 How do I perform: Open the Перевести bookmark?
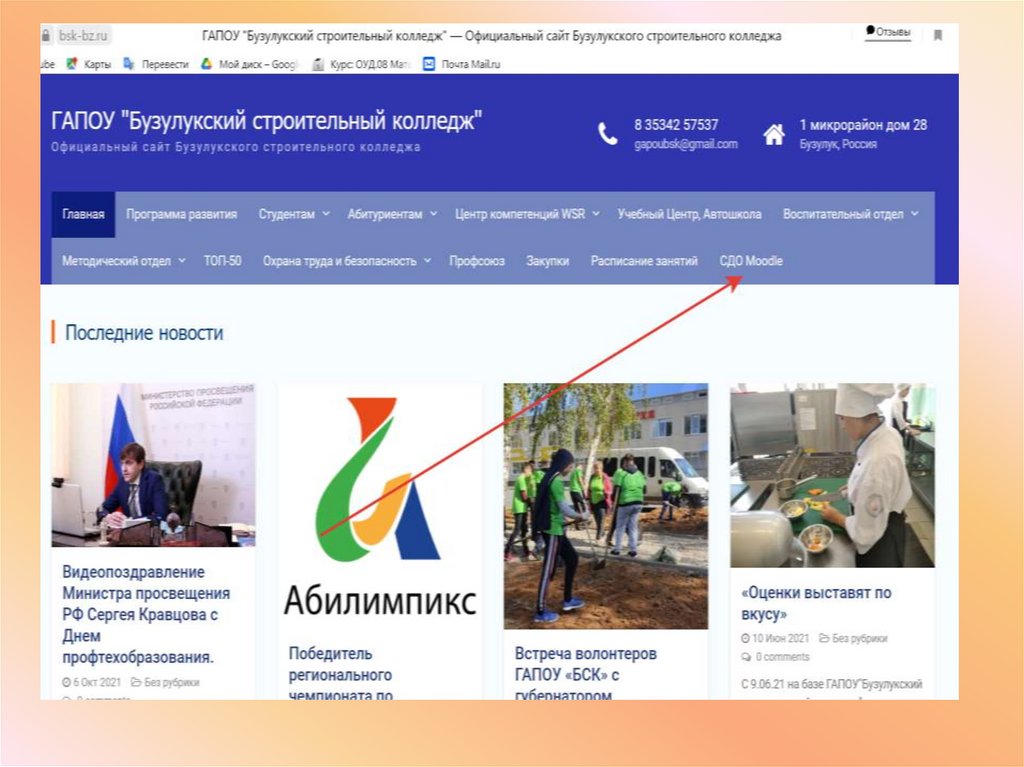(156, 64)
